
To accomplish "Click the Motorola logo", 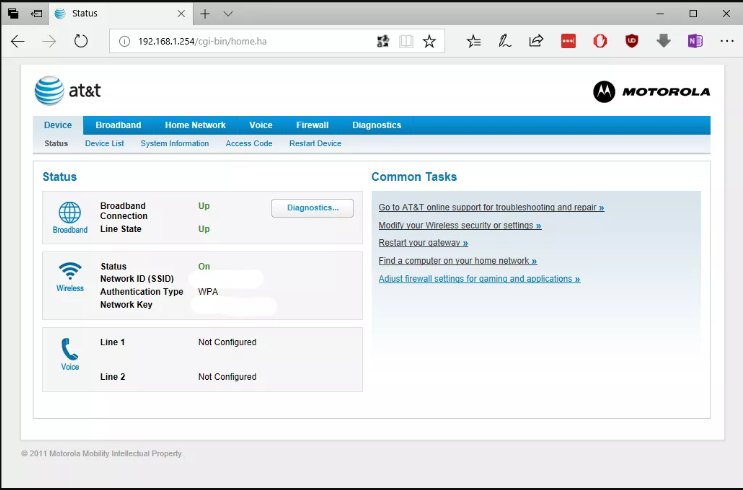I will 652,91.
